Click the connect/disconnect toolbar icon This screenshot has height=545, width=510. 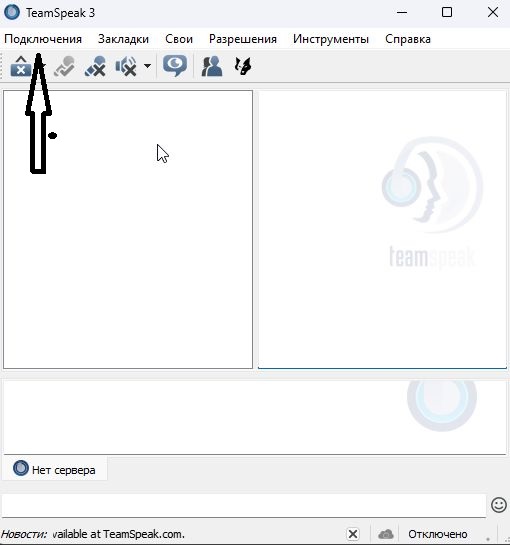21,66
